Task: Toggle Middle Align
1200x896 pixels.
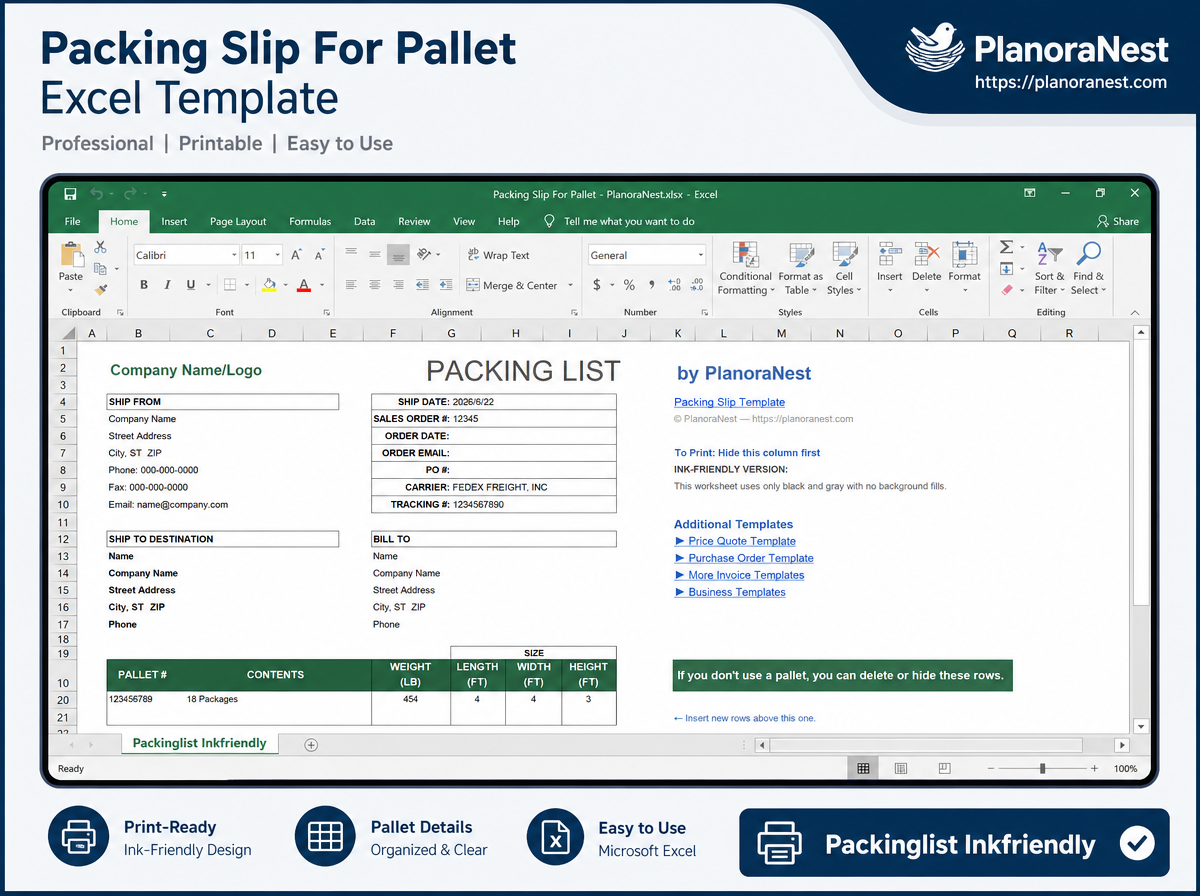Action: tap(374, 254)
